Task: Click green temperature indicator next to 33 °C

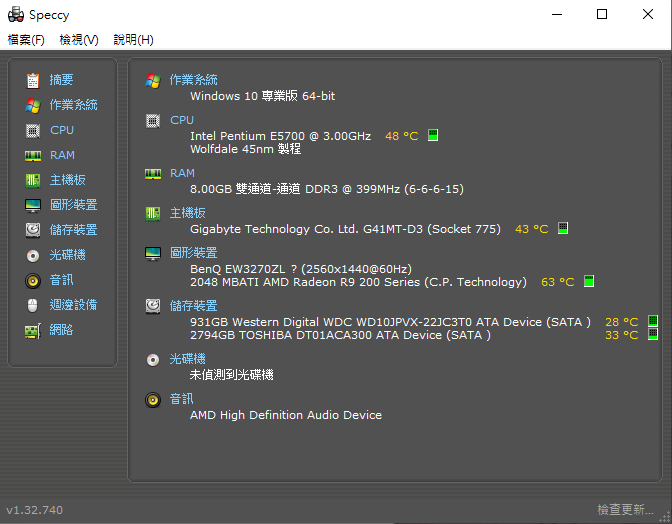Action: (x=653, y=334)
